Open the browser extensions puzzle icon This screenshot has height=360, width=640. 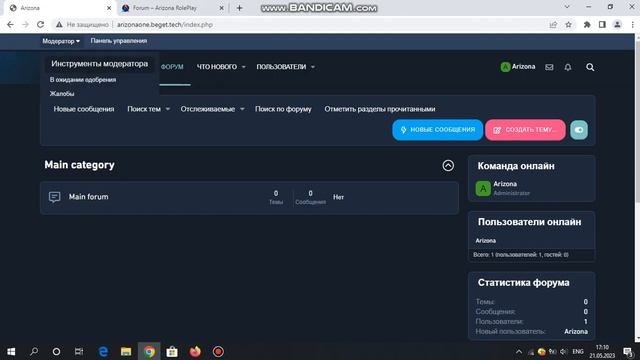(587, 24)
